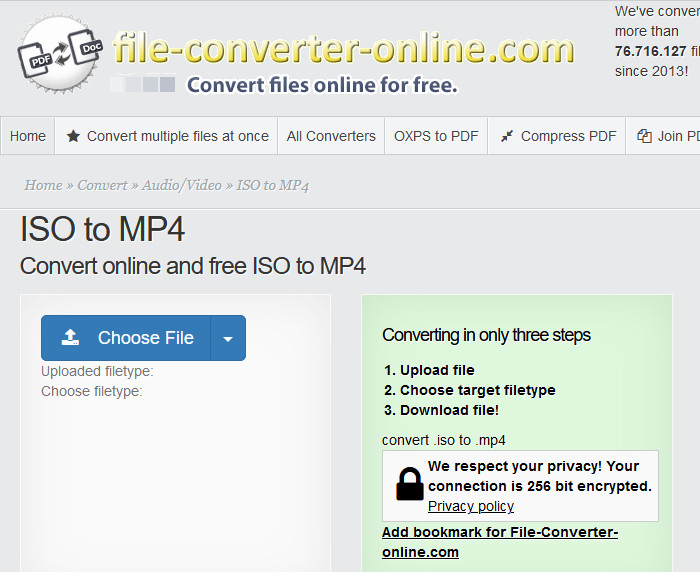Click the Join PDF pages icon
Image resolution: width=700 pixels, height=572 pixels.
tap(644, 136)
